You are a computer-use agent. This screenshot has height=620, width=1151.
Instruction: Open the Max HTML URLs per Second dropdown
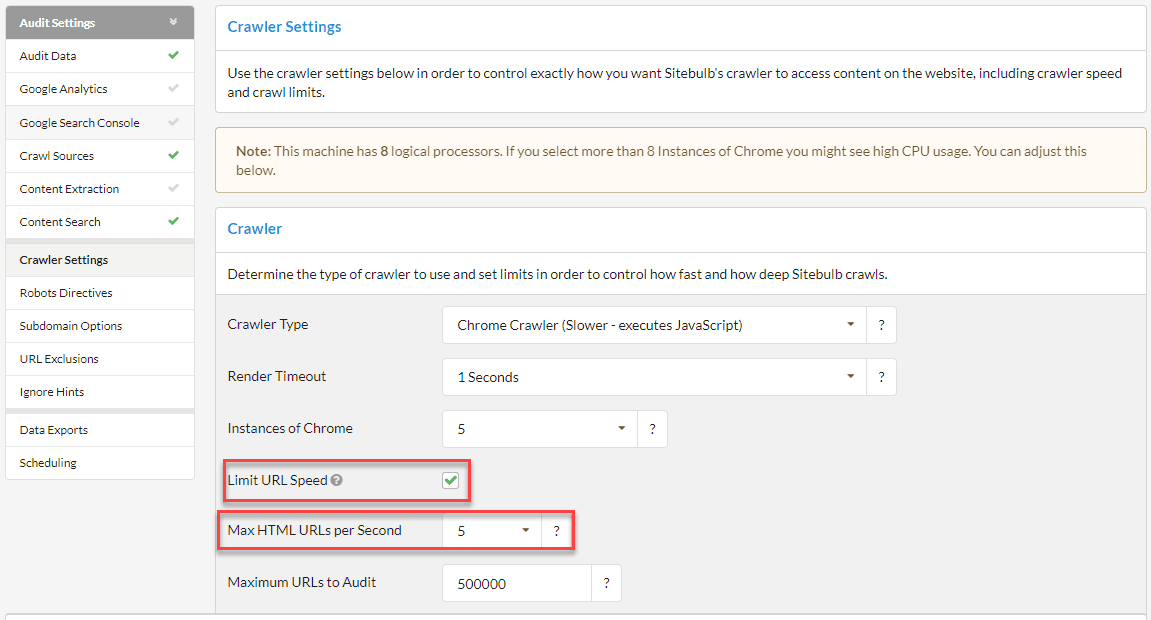coord(492,531)
